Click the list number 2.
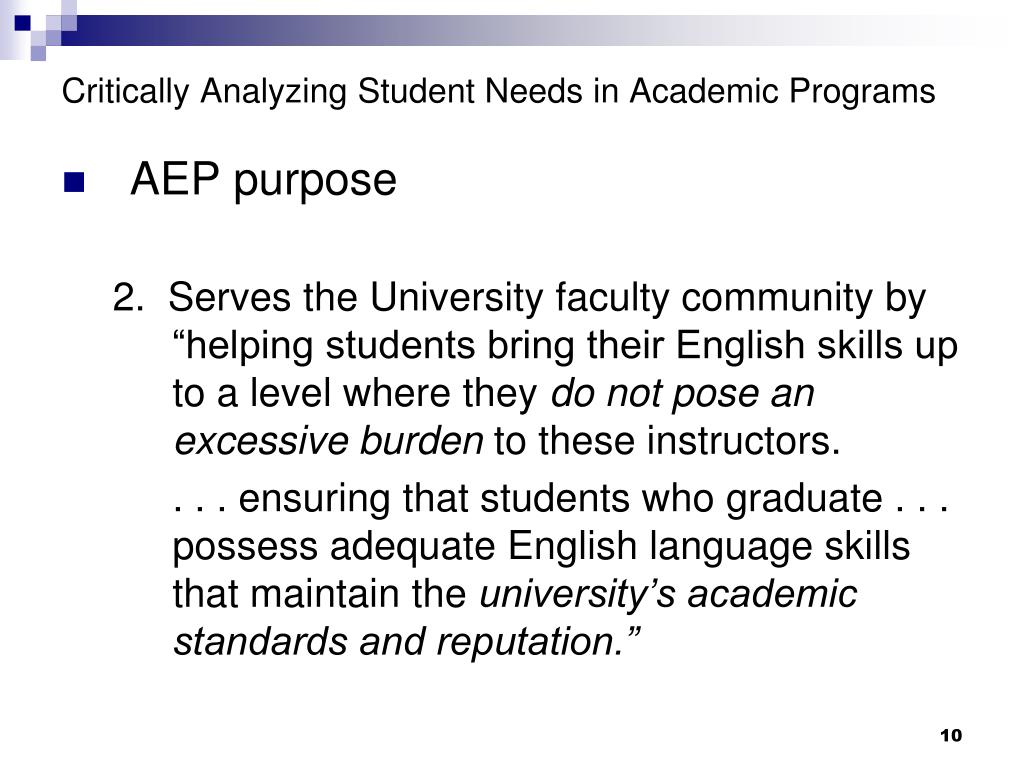The image size is (1024, 768). coord(127,298)
